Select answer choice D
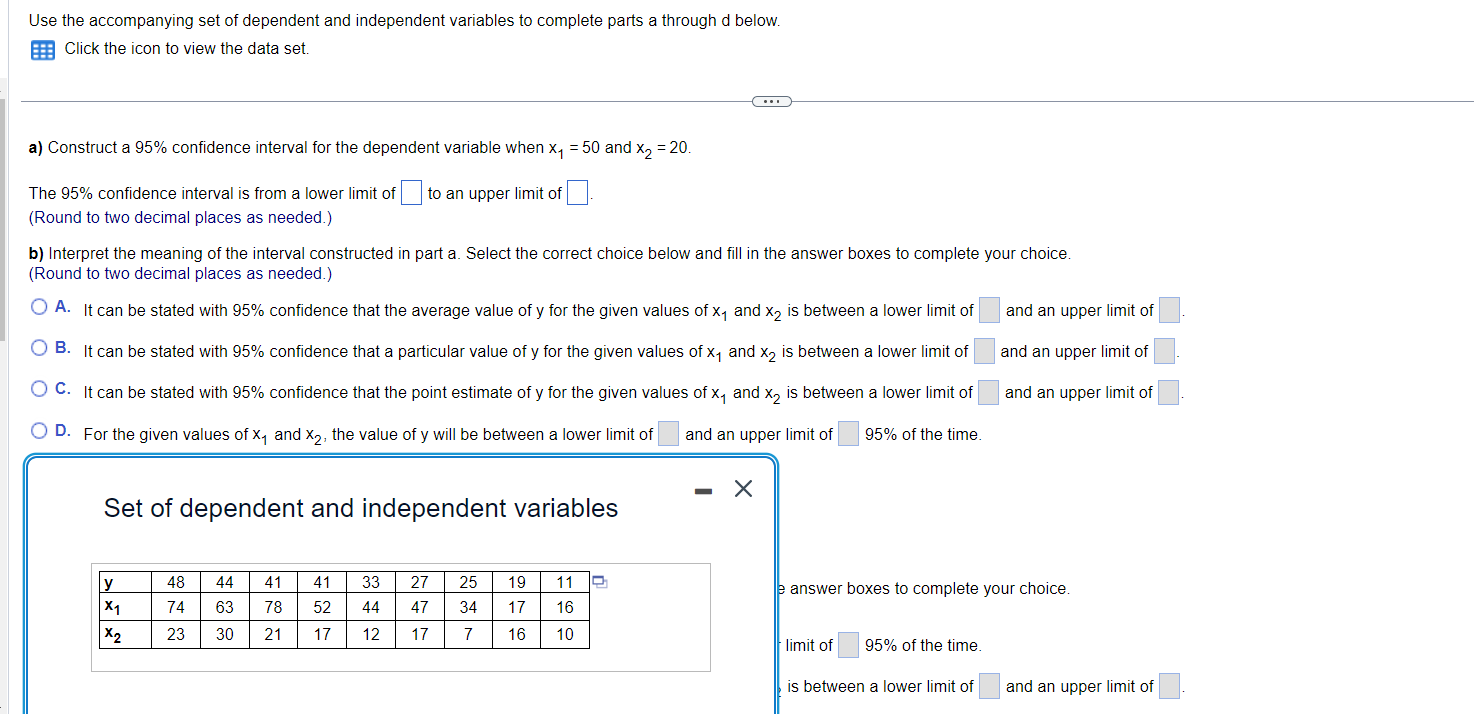The height and width of the screenshot is (714, 1474). click(38, 430)
